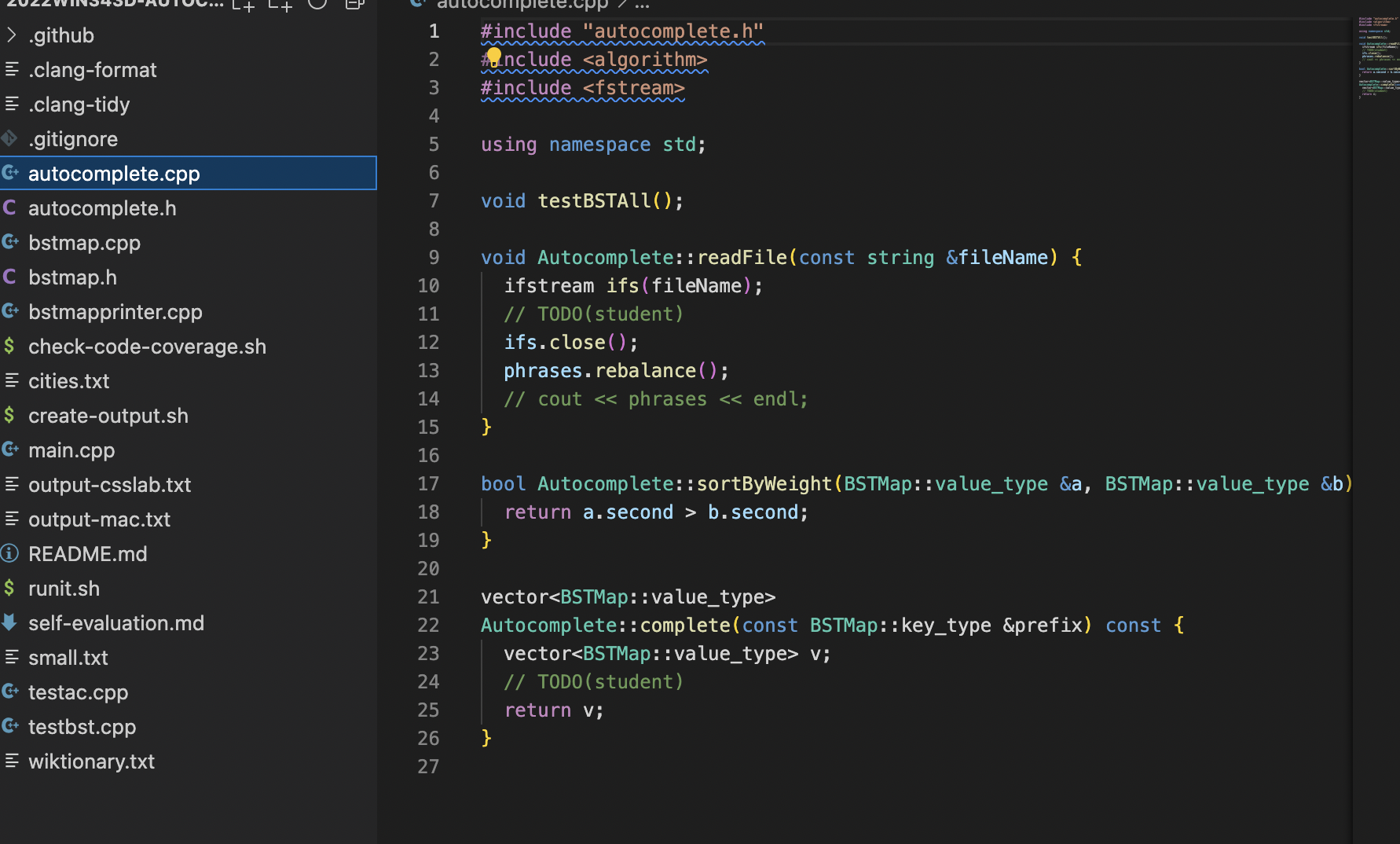
Task: Refresh the Explorer file list
Action: (317, 4)
